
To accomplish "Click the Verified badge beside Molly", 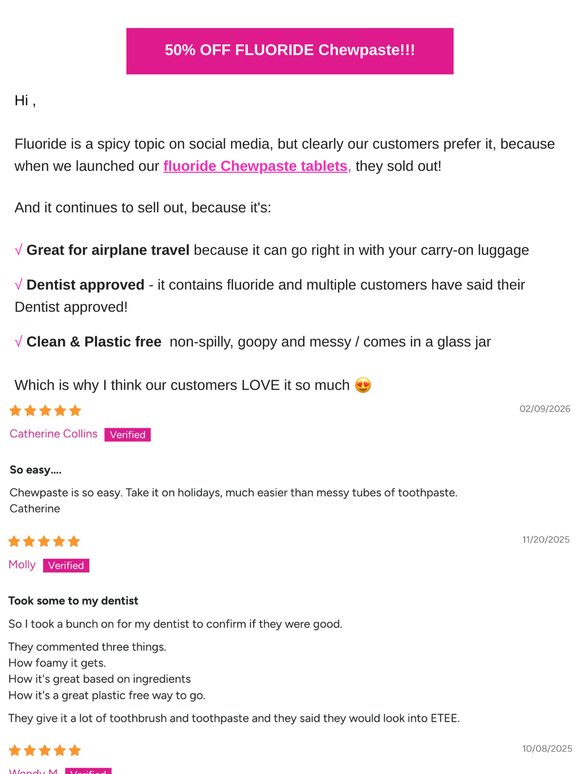I will tap(66, 565).
